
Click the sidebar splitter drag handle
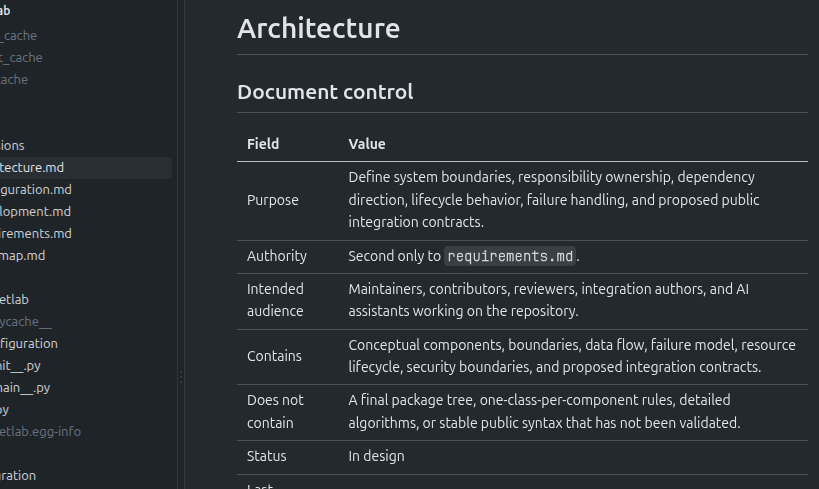[181, 377]
